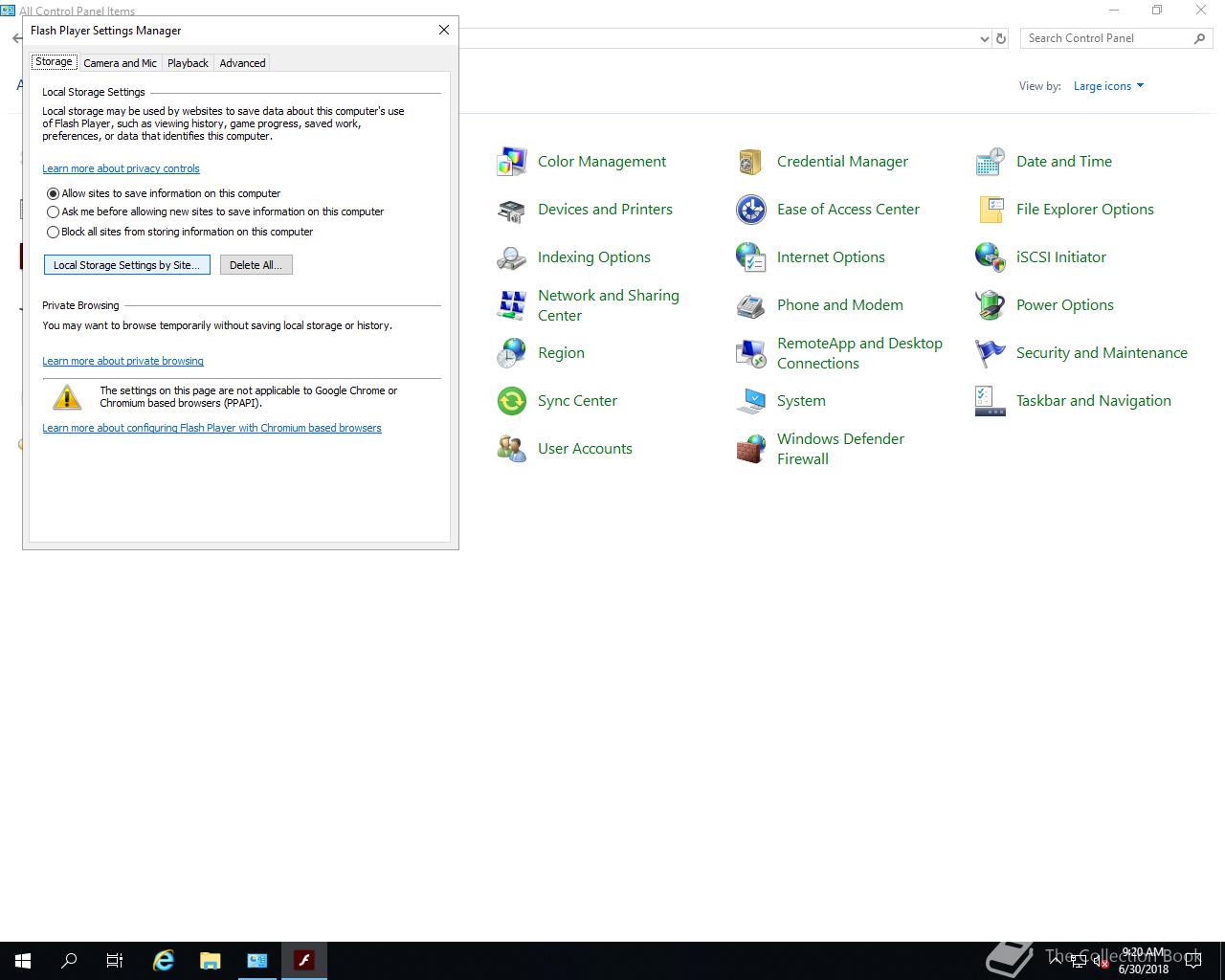Open taskbar search magnifier
The image size is (1225, 980).
(x=69, y=961)
